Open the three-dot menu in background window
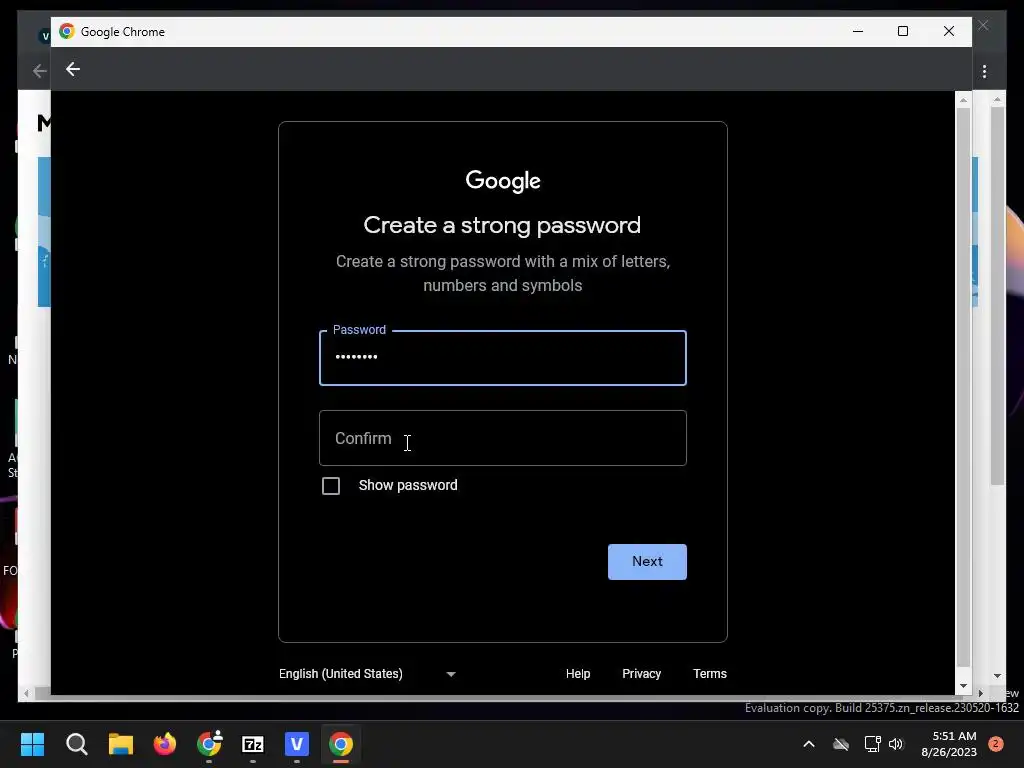The width and height of the screenshot is (1024, 768). (984, 71)
